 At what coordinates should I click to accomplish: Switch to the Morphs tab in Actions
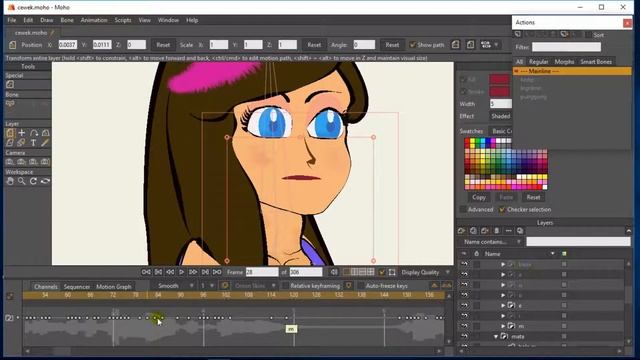click(x=564, y=62)
